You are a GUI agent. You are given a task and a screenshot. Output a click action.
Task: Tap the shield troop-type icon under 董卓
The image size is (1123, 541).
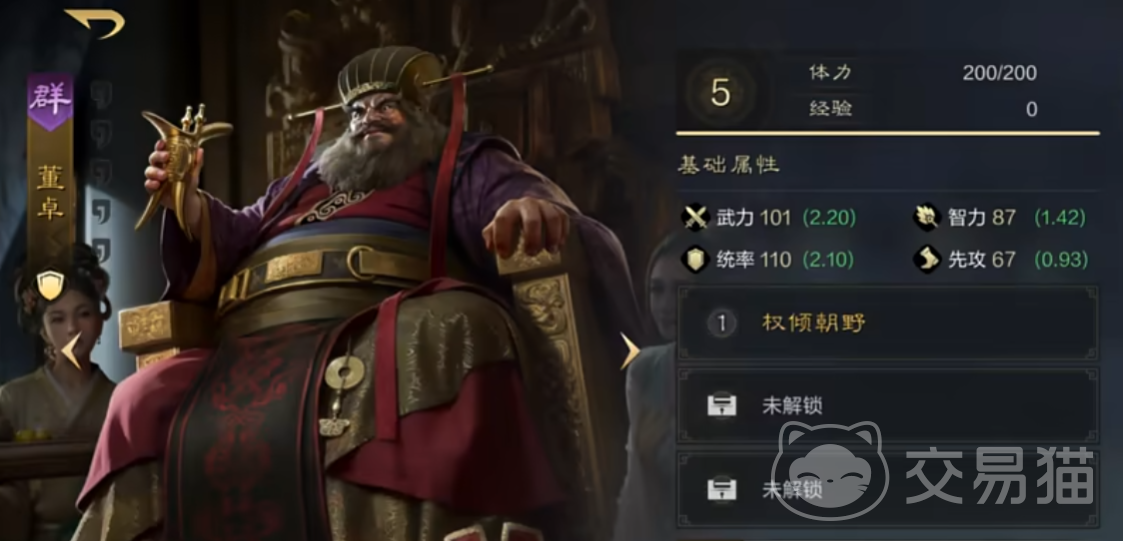pyautogui.click(x=50, y=285)
